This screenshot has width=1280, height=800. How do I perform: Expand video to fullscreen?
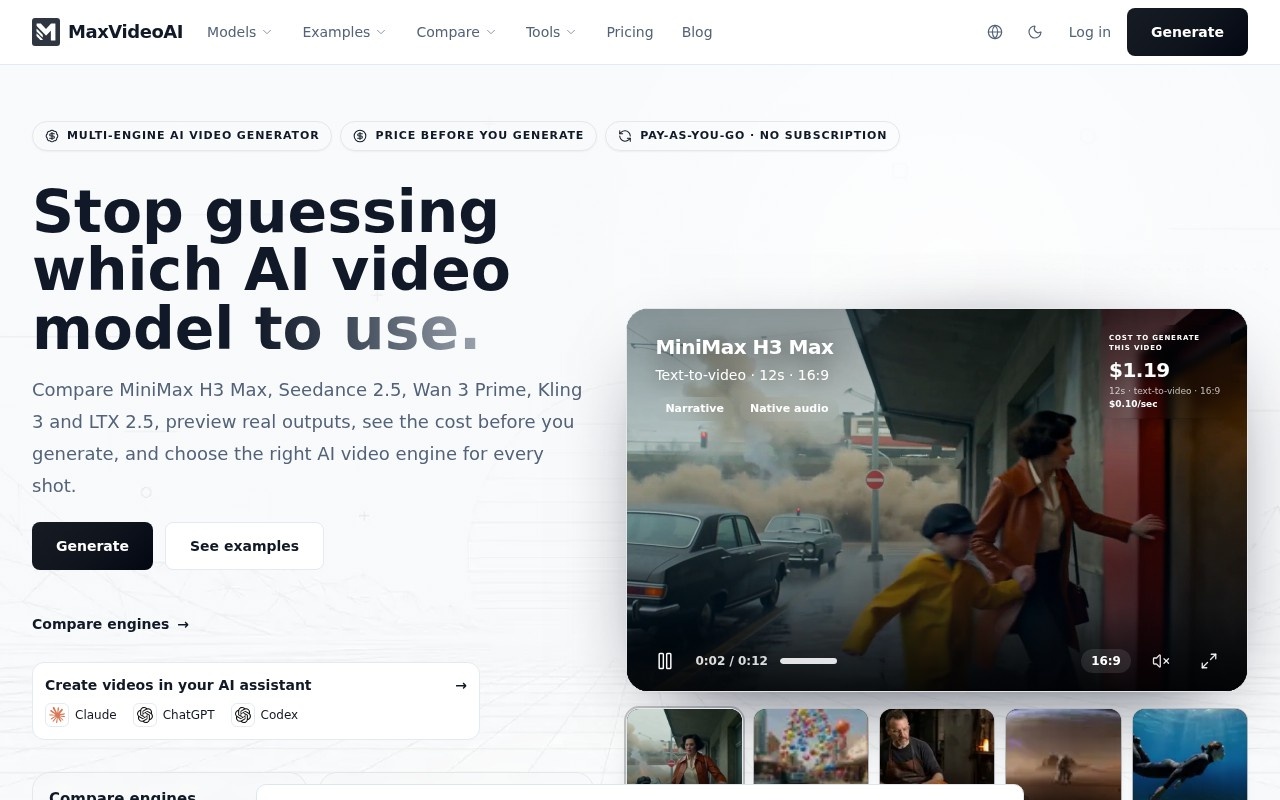[1209, 661]
